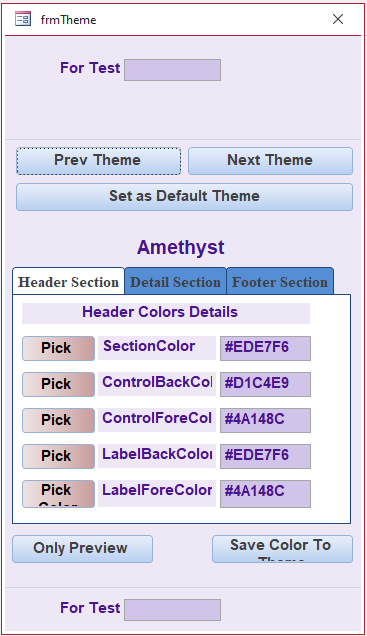Focus the top For Test field
This screenshot has height=636, width=367.
click(x=172, y=70)
